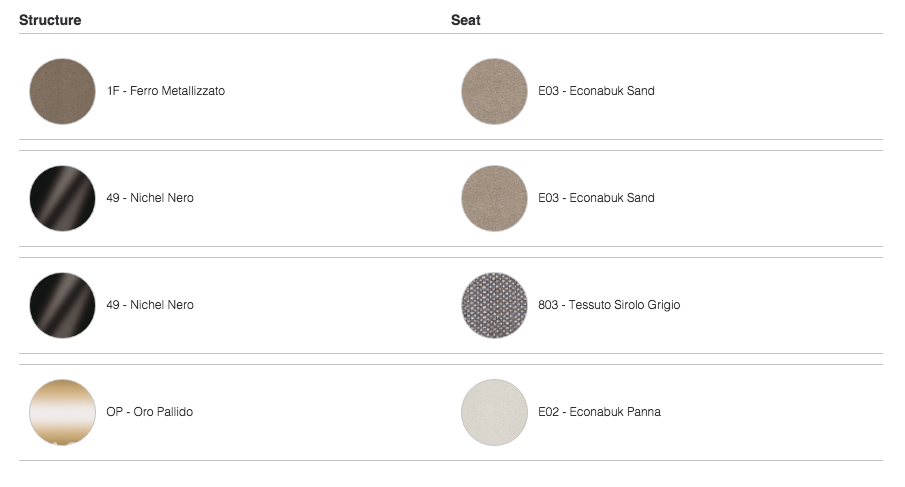Click the '803 - Tessuto Sirolo Grigio' label

coord(609,305)
